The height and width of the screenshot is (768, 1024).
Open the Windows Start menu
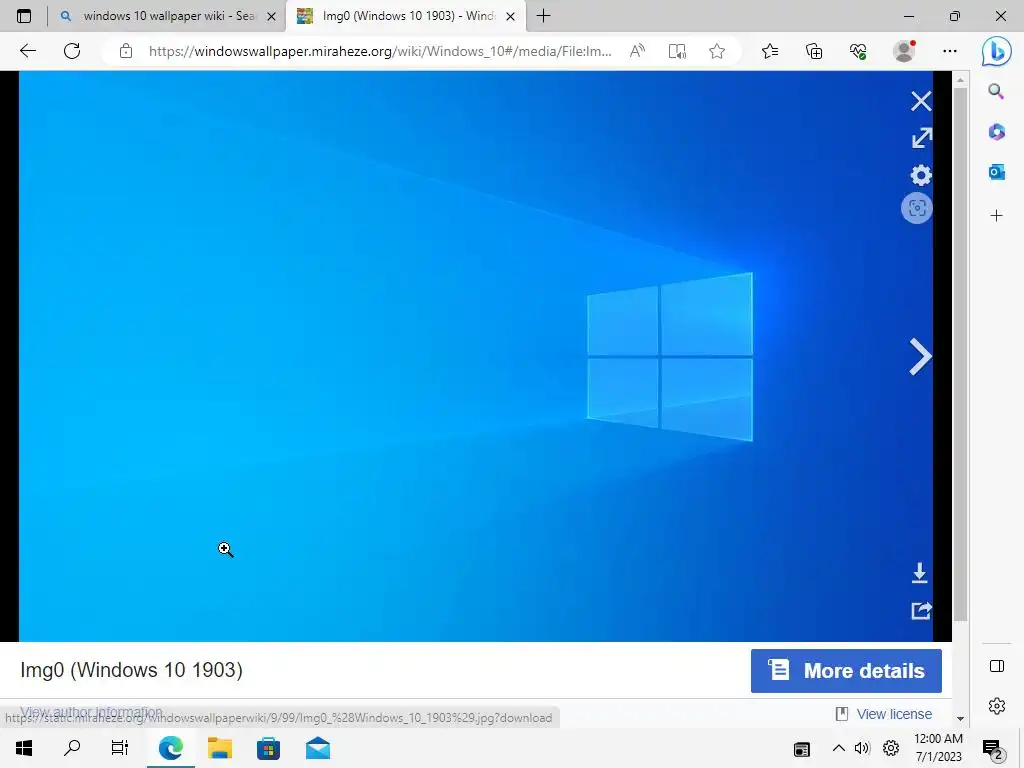(24, 748)
